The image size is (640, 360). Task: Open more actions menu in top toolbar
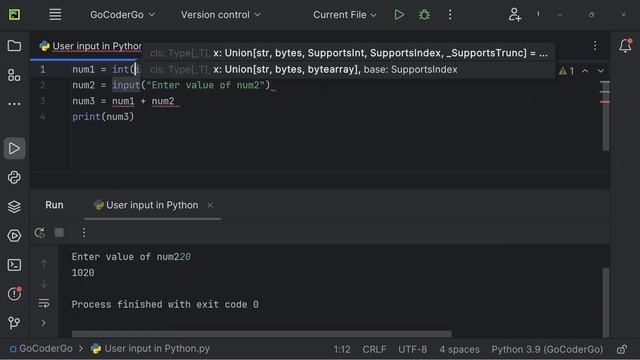pos(450,15)
